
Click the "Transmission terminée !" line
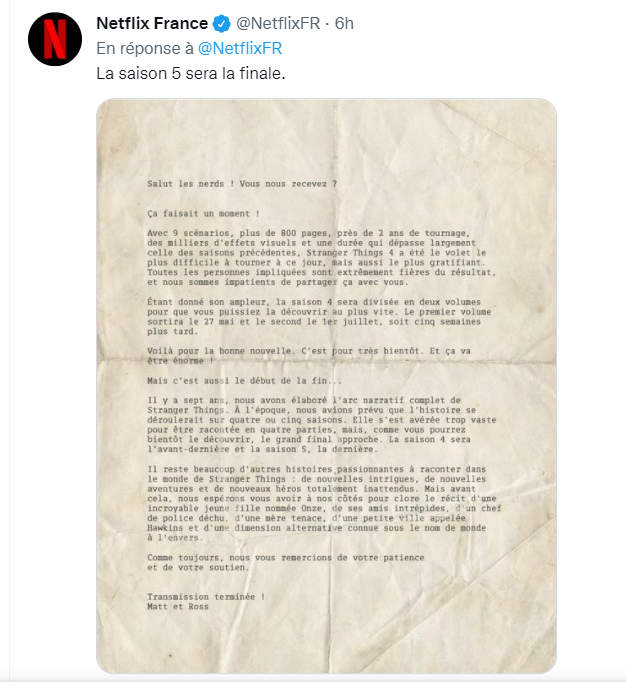point(206,597)
